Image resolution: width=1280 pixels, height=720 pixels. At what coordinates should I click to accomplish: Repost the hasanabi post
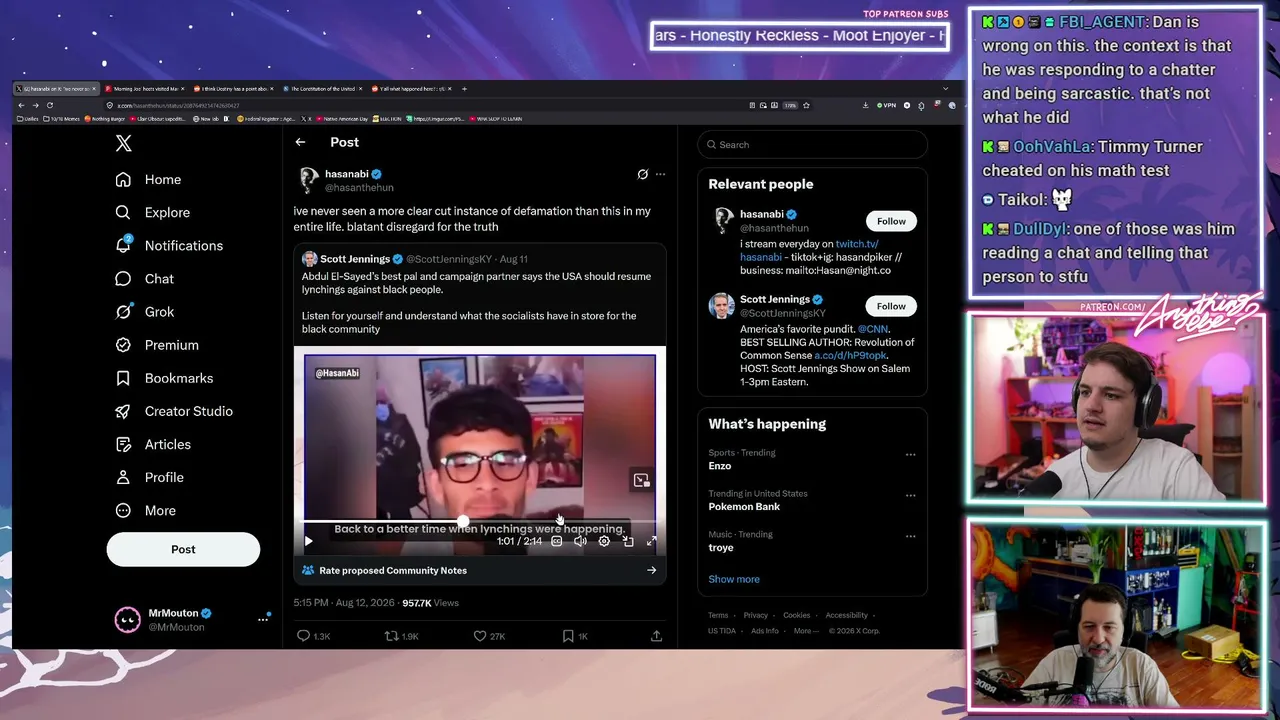pos(391,635)
